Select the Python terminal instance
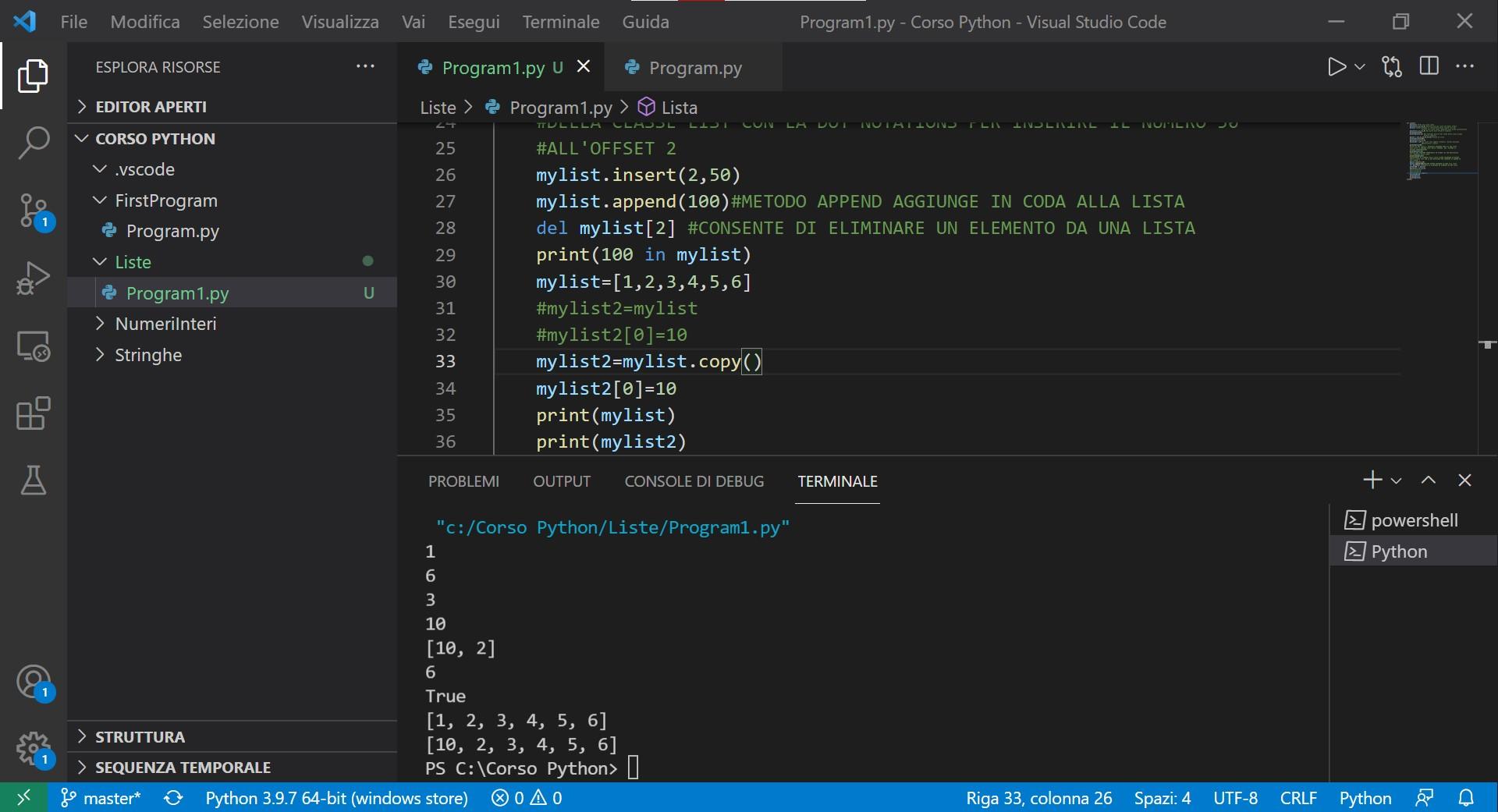The image size is (1498, 812). tap(1413, 551)
